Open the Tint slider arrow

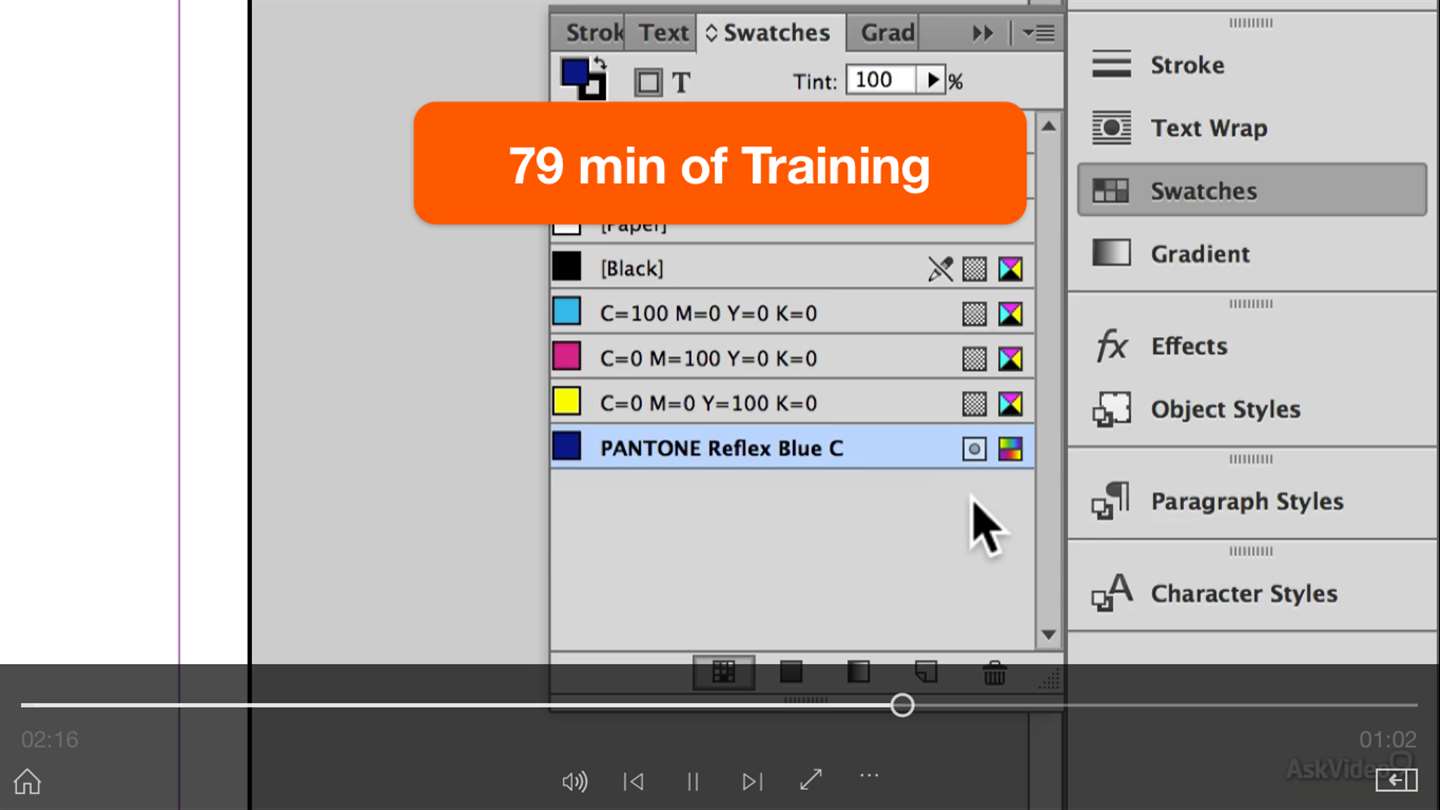(932, 80)
